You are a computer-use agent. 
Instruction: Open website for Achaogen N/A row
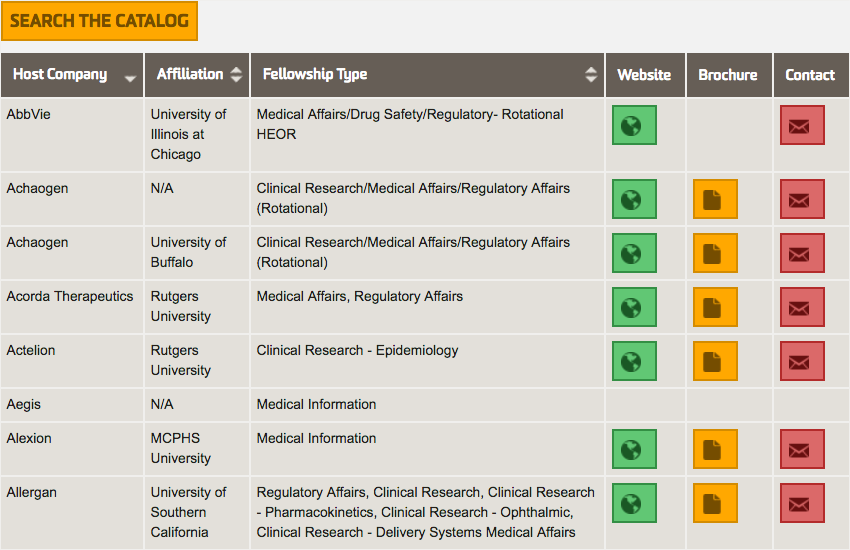(634, 199)
